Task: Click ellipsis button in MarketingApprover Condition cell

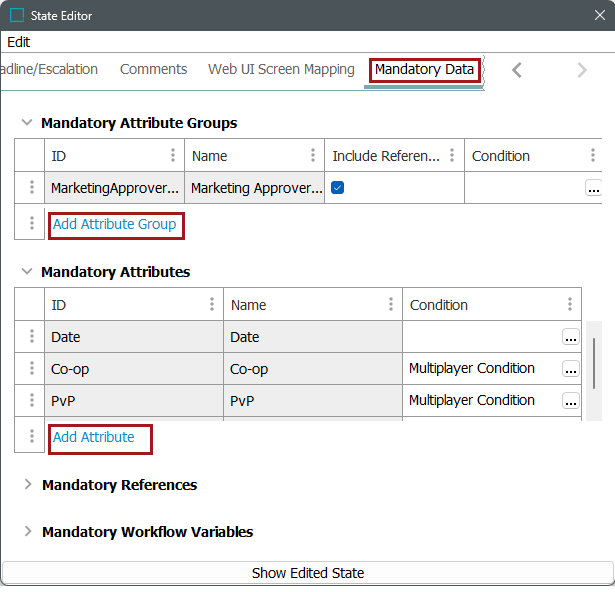Action: (x=593, y=188)
